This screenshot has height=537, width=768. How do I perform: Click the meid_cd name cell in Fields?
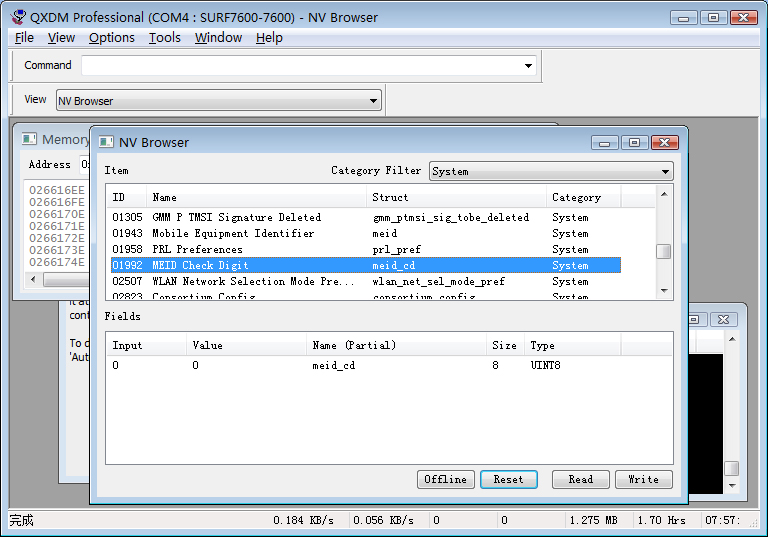point(334,366)
